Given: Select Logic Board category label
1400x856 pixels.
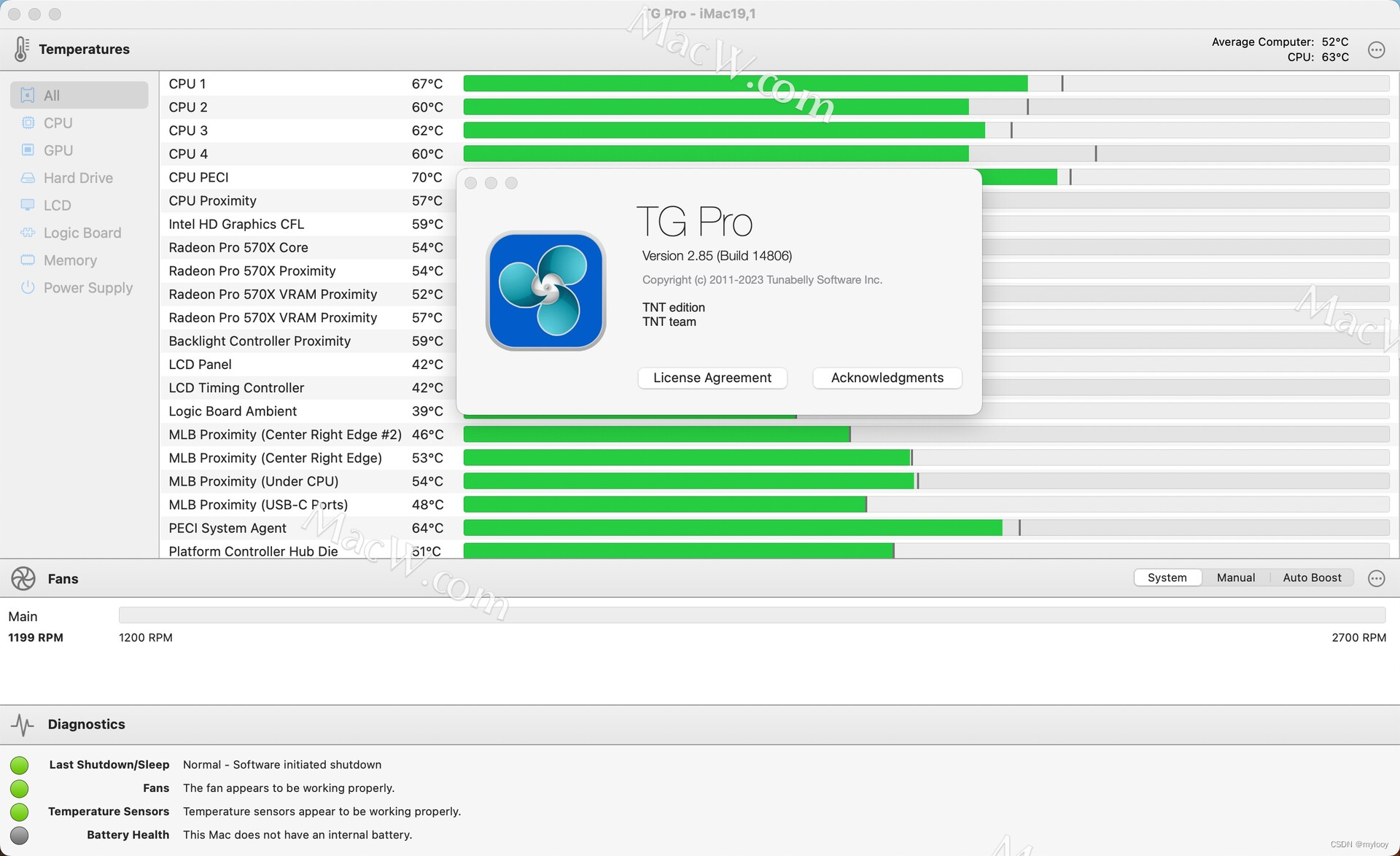Looking at the screenshot, I should (x=82, y=233).
